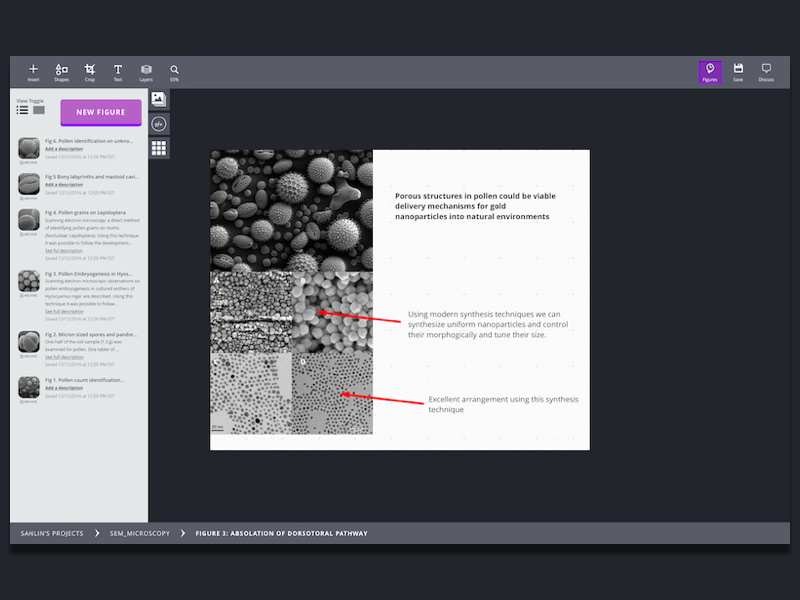
Task: Click the circular gfx panel icon
Action: [x=159, y=124]
